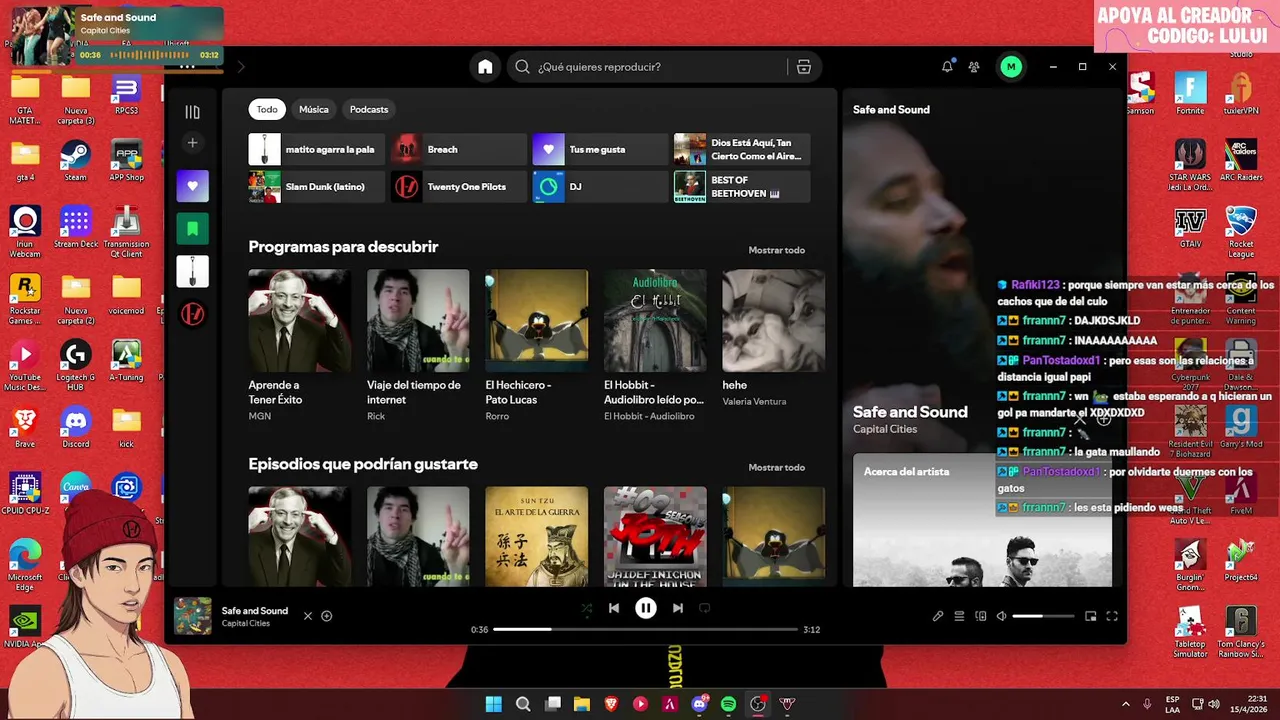1280x720 pixels.
Task: Open Safe and Sound title in right panel
Action: pos(910,412)
